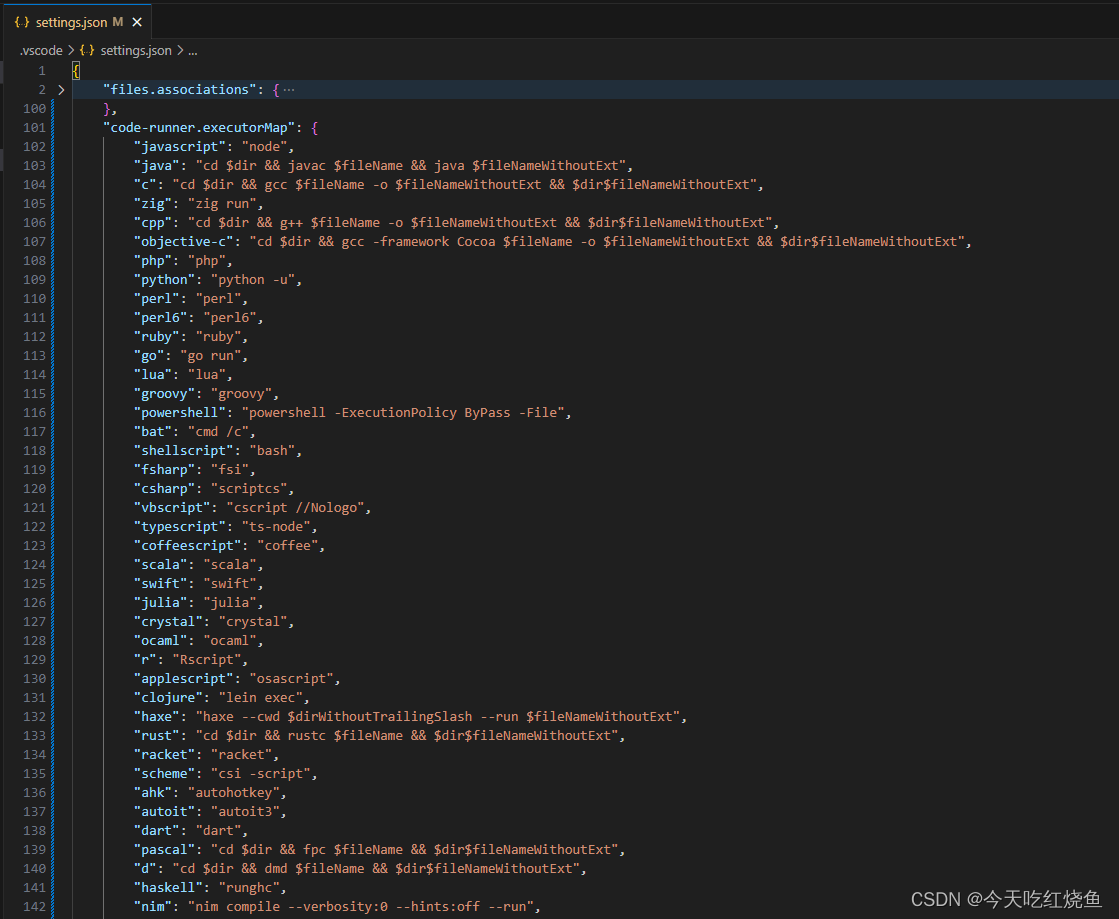Viewport: 1119px width, 919px height.
Task: Click line number 101 in the gutter
Action: pos(35,127)
